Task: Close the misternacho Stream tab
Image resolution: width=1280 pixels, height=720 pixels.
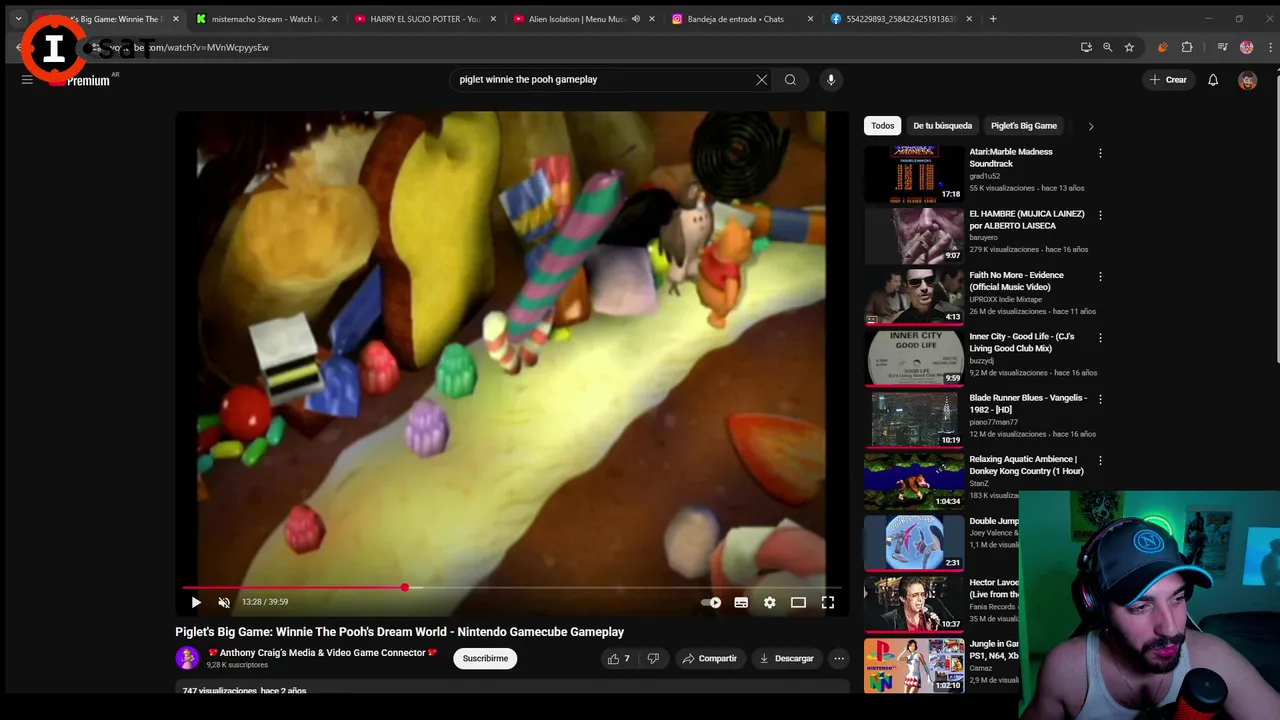Action: point(334,19)
